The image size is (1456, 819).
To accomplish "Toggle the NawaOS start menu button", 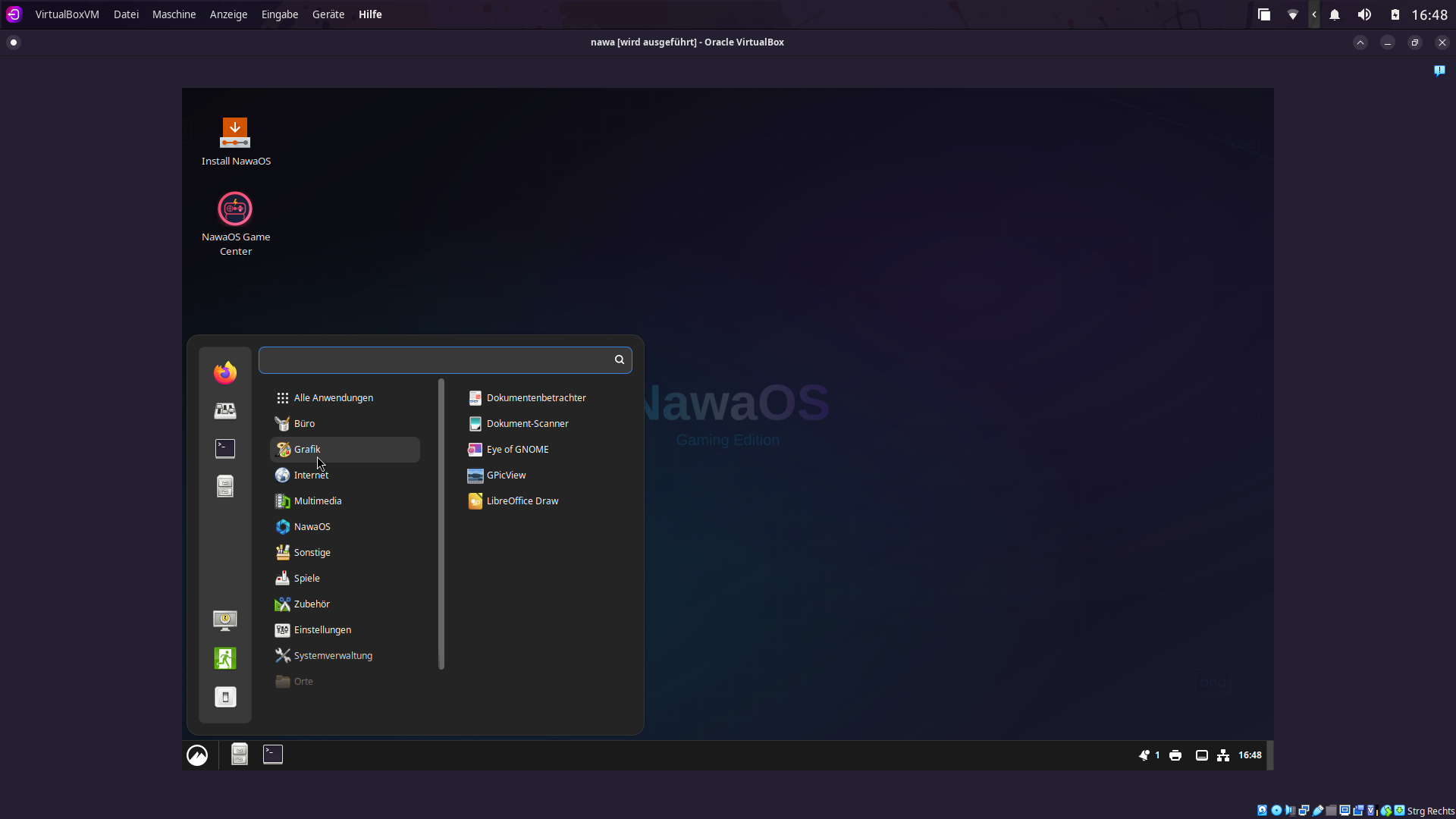I will click(197, 755).
